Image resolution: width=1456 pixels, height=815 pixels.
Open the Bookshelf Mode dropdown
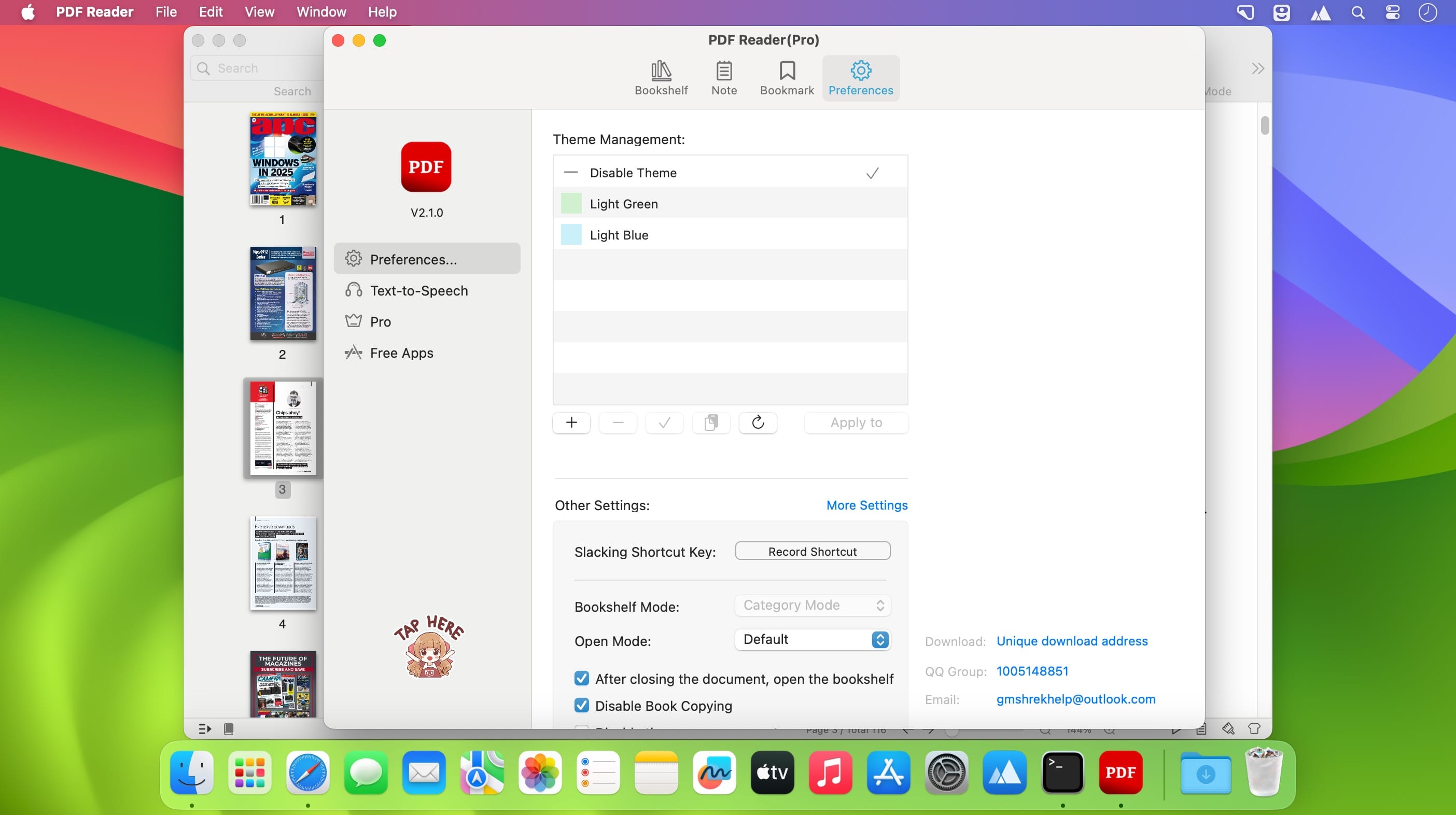[x=813, y=606]
